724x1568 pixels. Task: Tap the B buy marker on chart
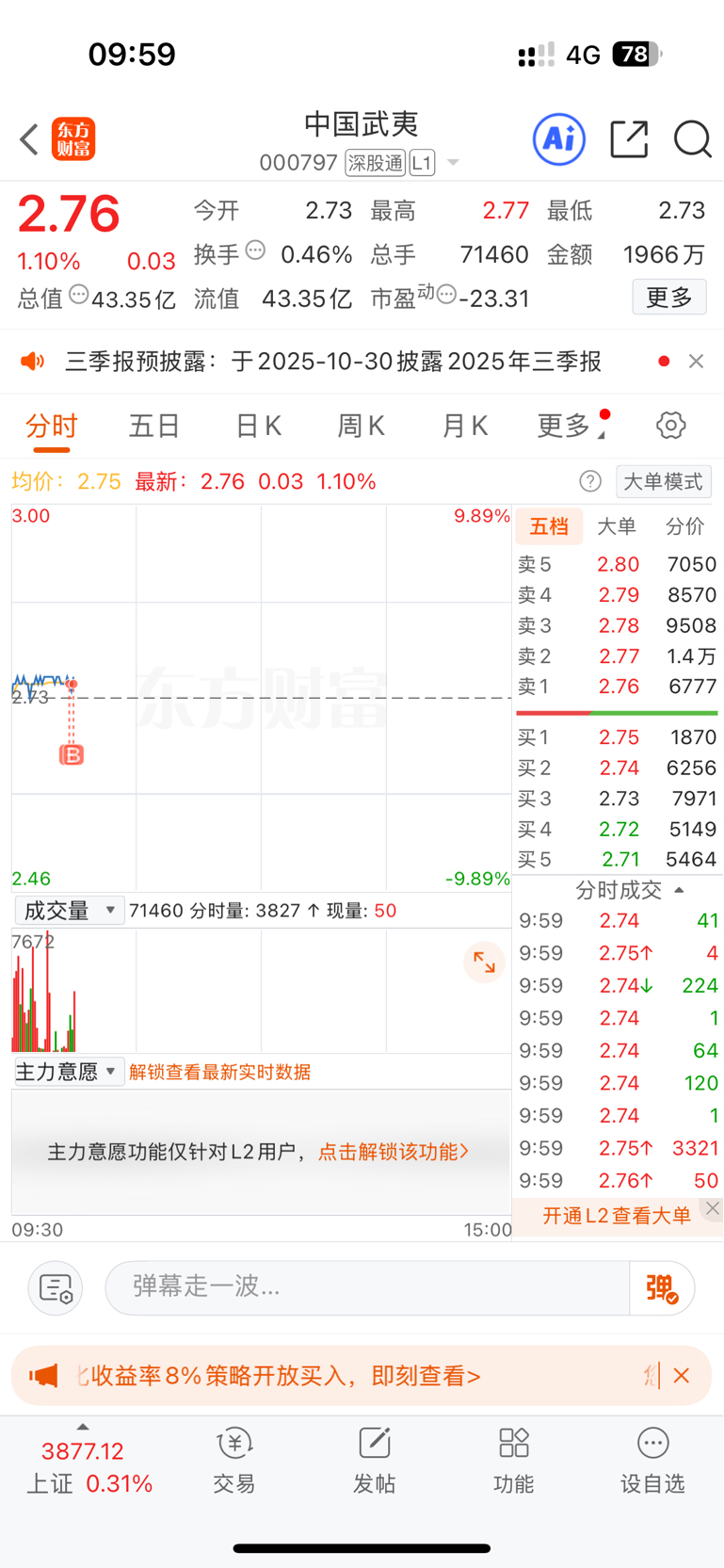tap(72, 754)
